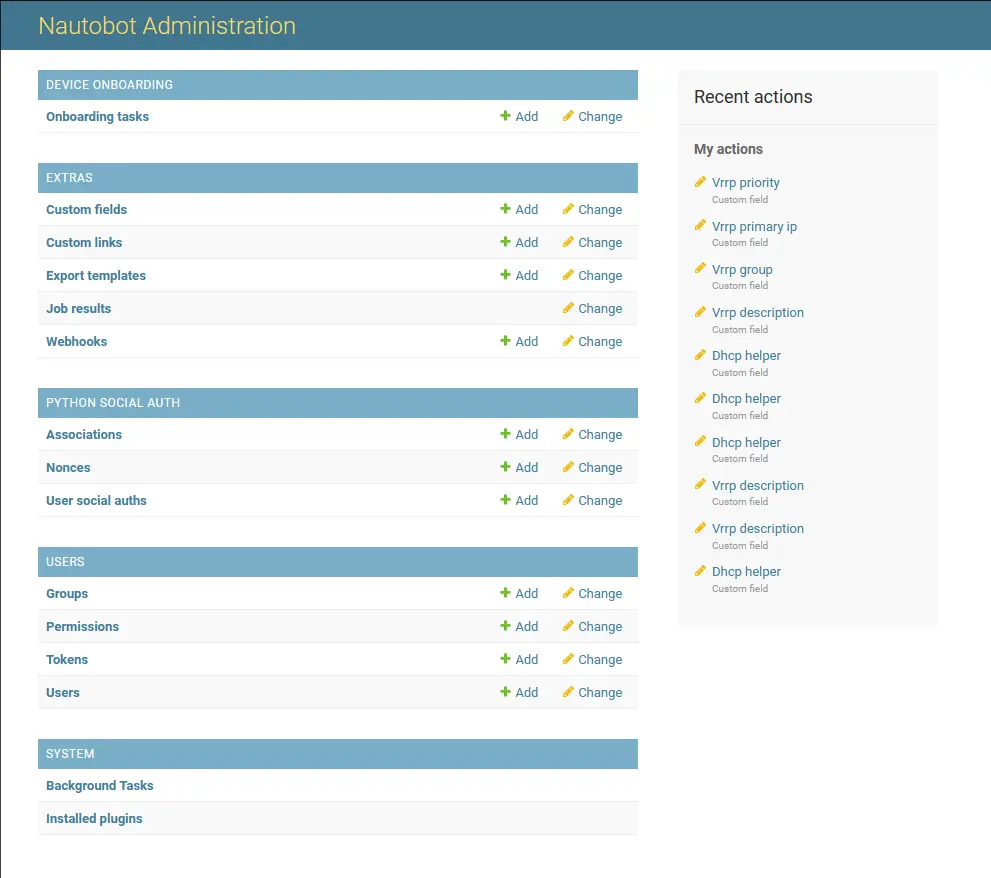Click the pencil icon for Job results
This screenshot has height=878, width=991.
tap(568, 308)
